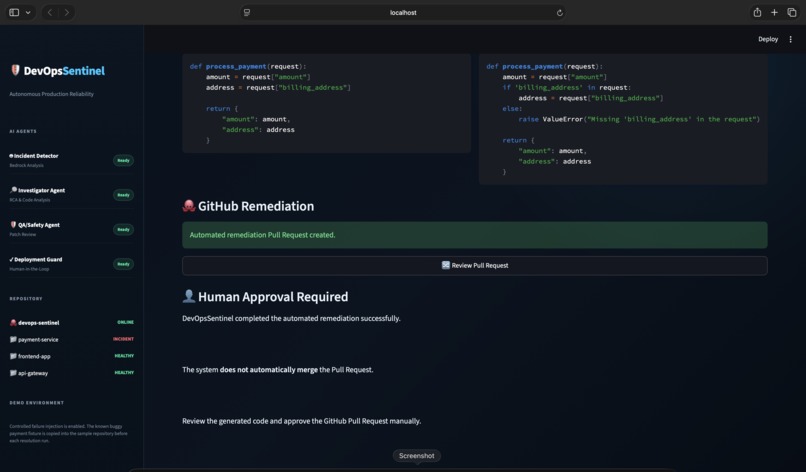
Task: Click the HEALTHY status for api-gateway
Action: click(124, 373)
